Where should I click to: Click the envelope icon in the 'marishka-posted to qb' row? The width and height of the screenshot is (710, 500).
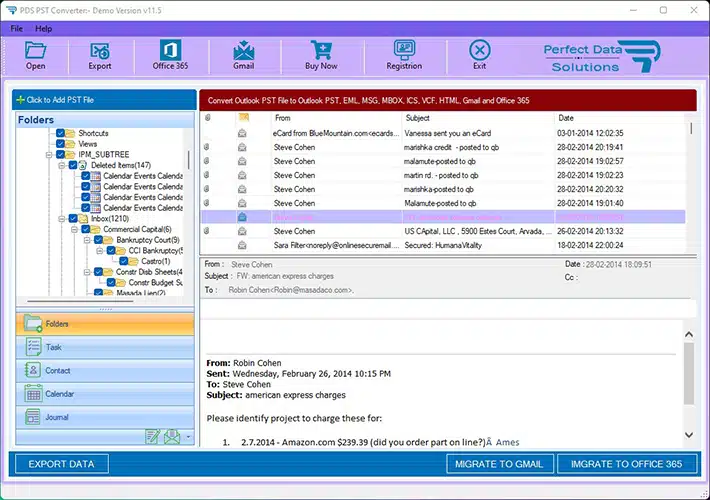(242, 189)
